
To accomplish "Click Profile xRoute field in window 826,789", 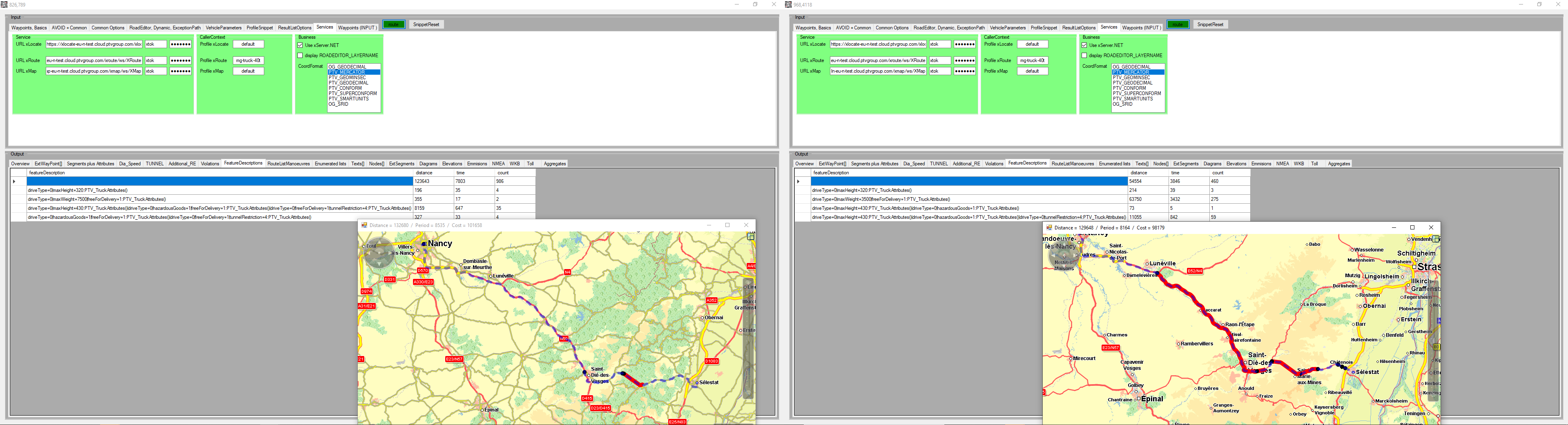I will pyautogui.click(x=248, y=61).
